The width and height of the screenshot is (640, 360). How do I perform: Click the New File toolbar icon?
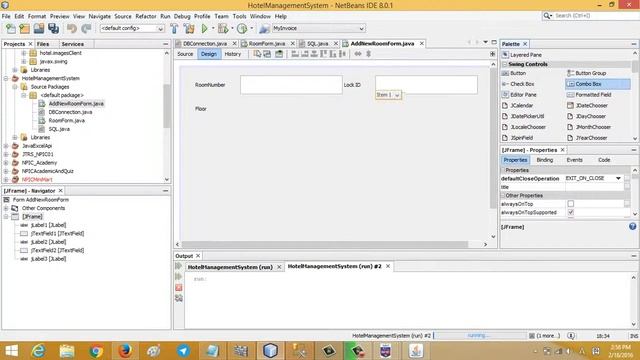tap(11, 28)
